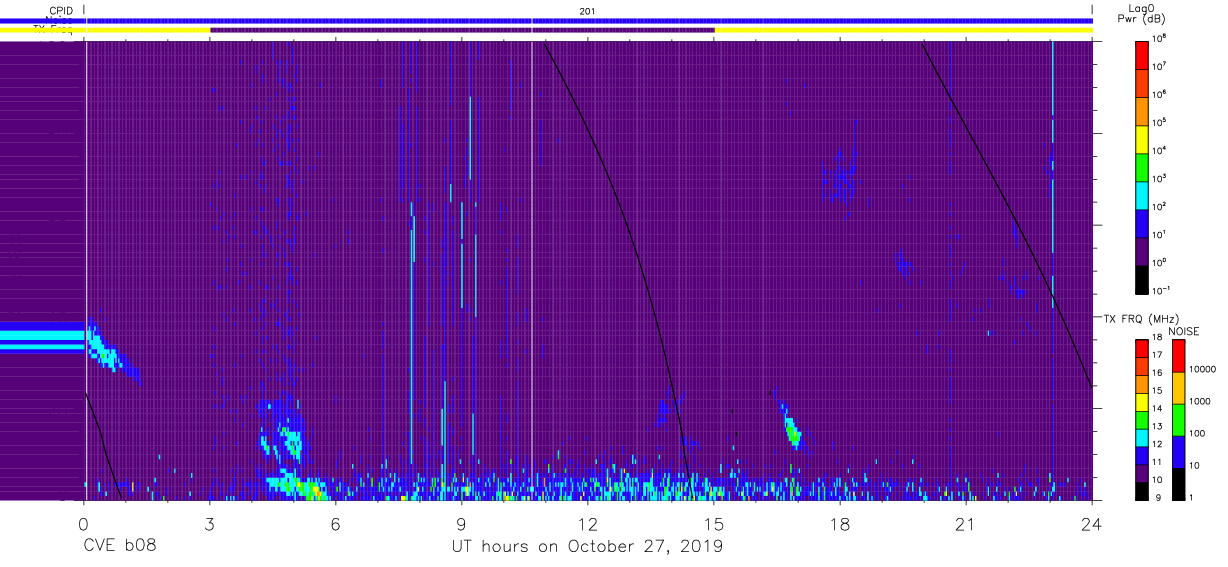1228x567 pixels.
Task: Click the 18 UT hour axis label
Action: [840, 523]
